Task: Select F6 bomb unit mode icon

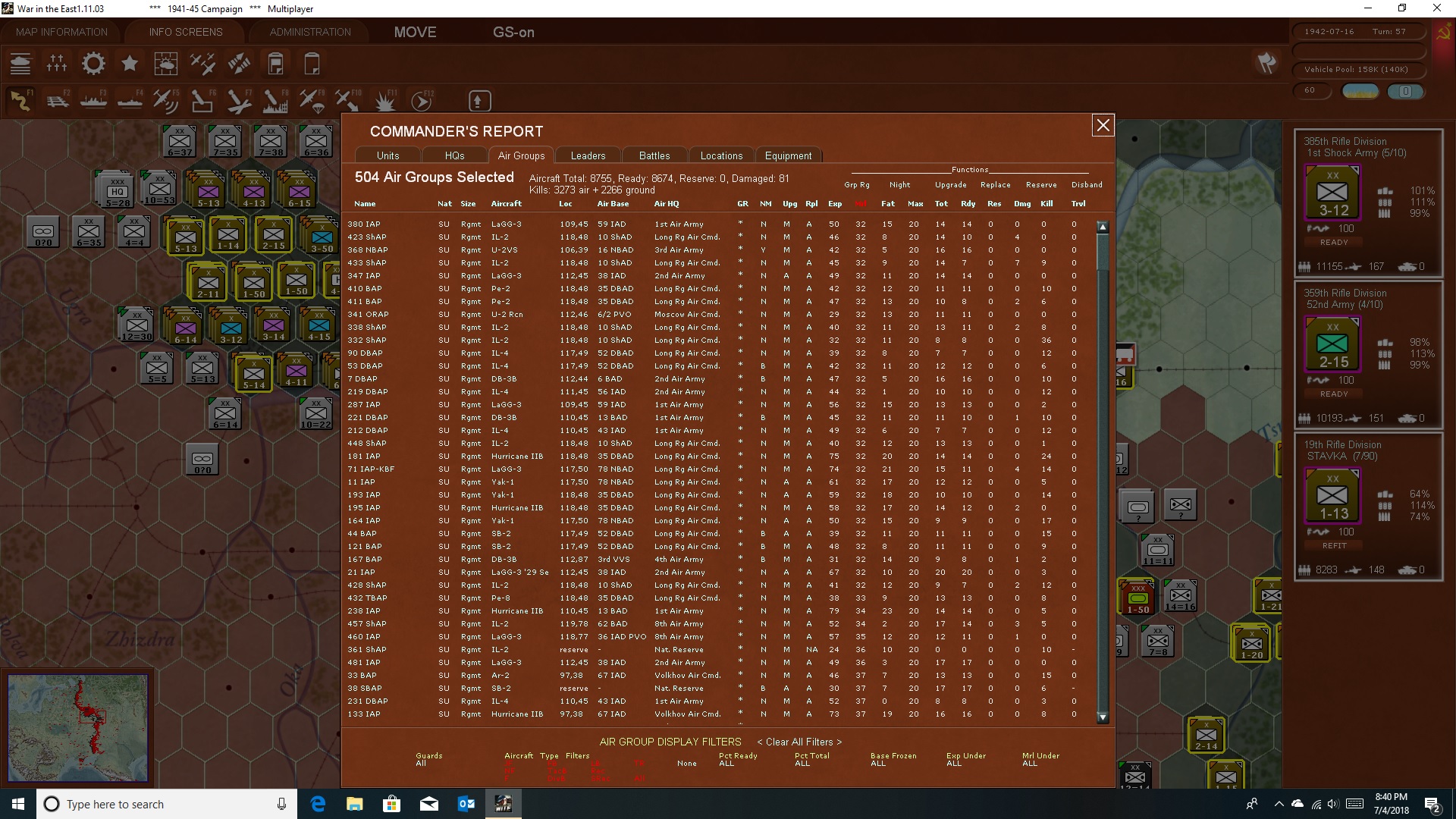Action: point(202,100)
